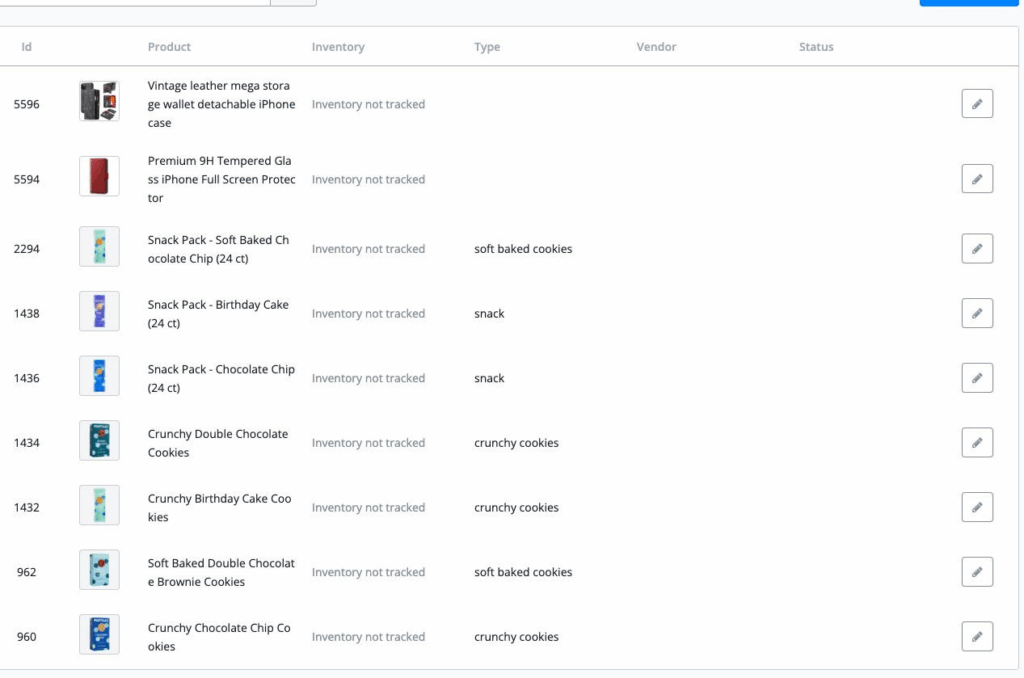Click the Inventory column header

(x=338, y=47)
